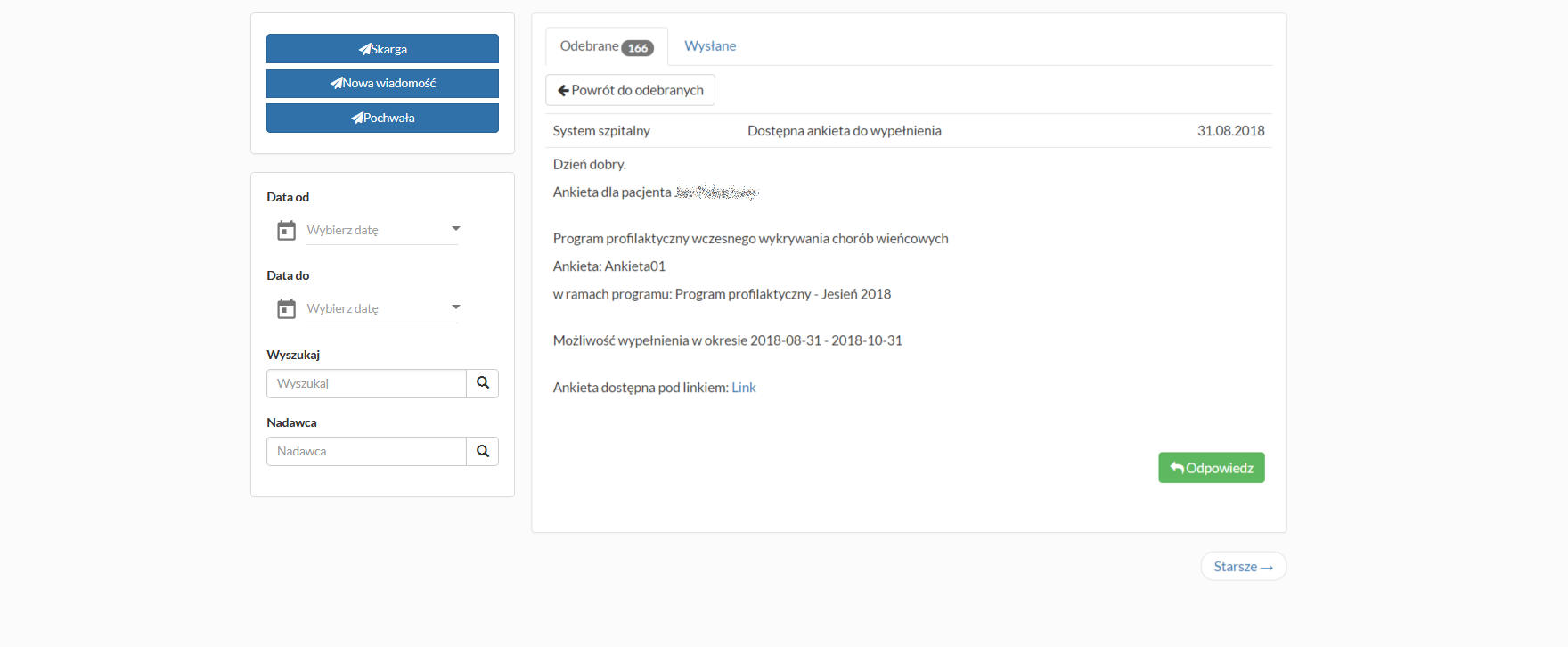Click the paper plane icon on Pochwała
The image size is (1568, 647).
tap(357, 118)
